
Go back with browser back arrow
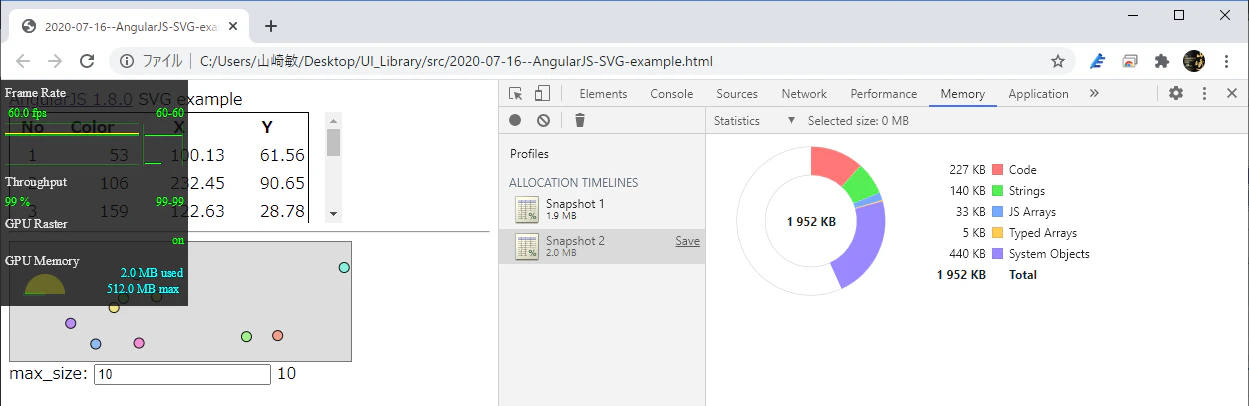coord(23,61)
